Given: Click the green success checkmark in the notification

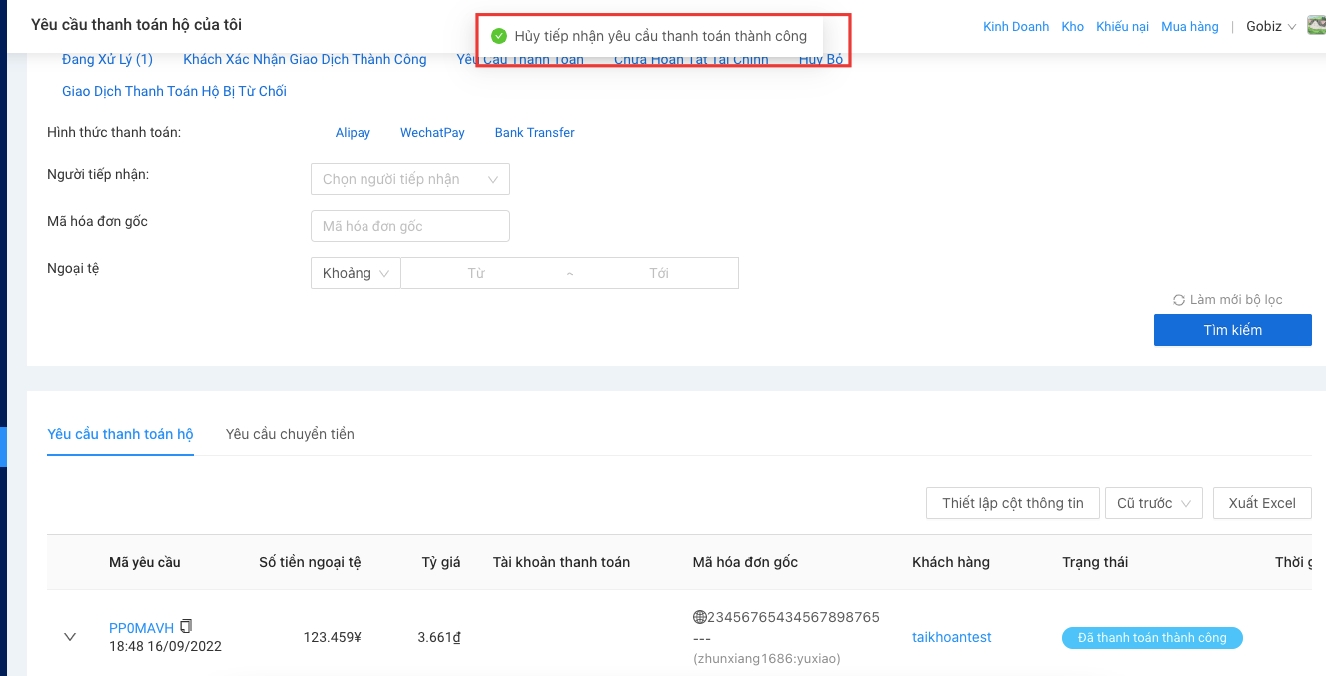Looking at the screenshot, I should point(499,36).
